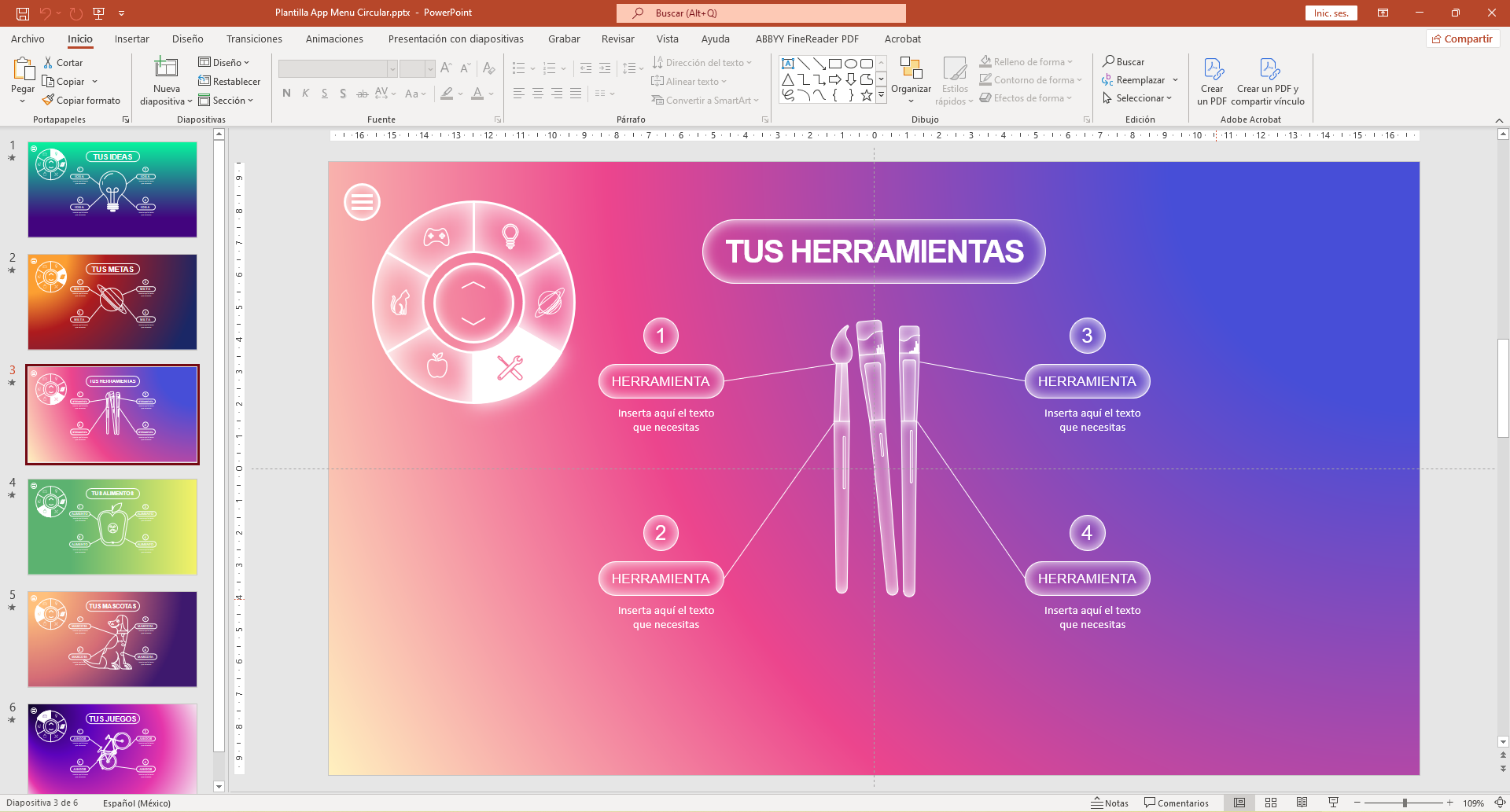Screen dimensions: 1510x812
Task: Start slideshow from status bar icon
Action: (x=1333, y=803)
